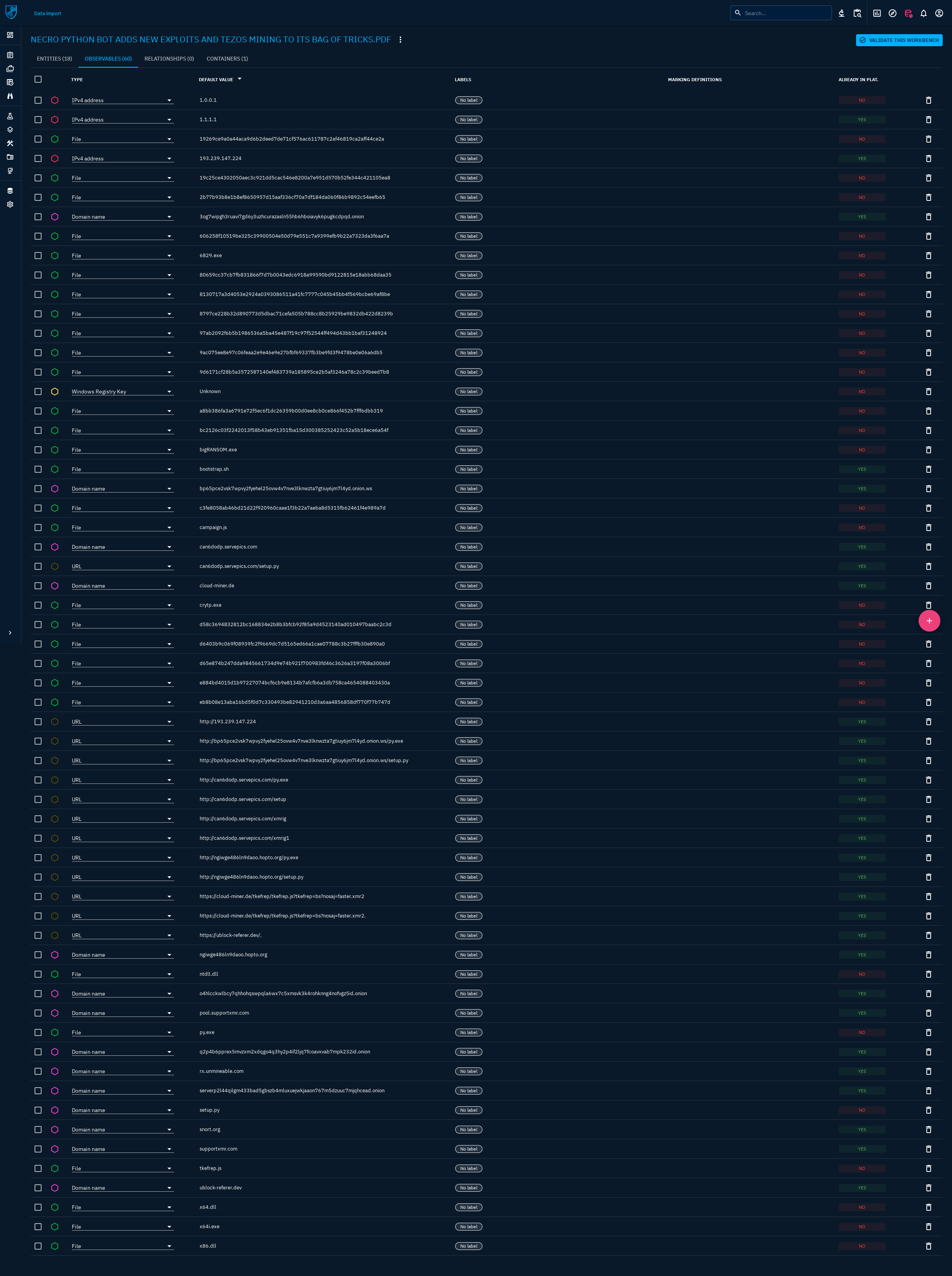Image resolution: width=952 pixels, height=1276 pixels.
Task: Check the select-all checkbox in the header row
Action: click(38, 80)
